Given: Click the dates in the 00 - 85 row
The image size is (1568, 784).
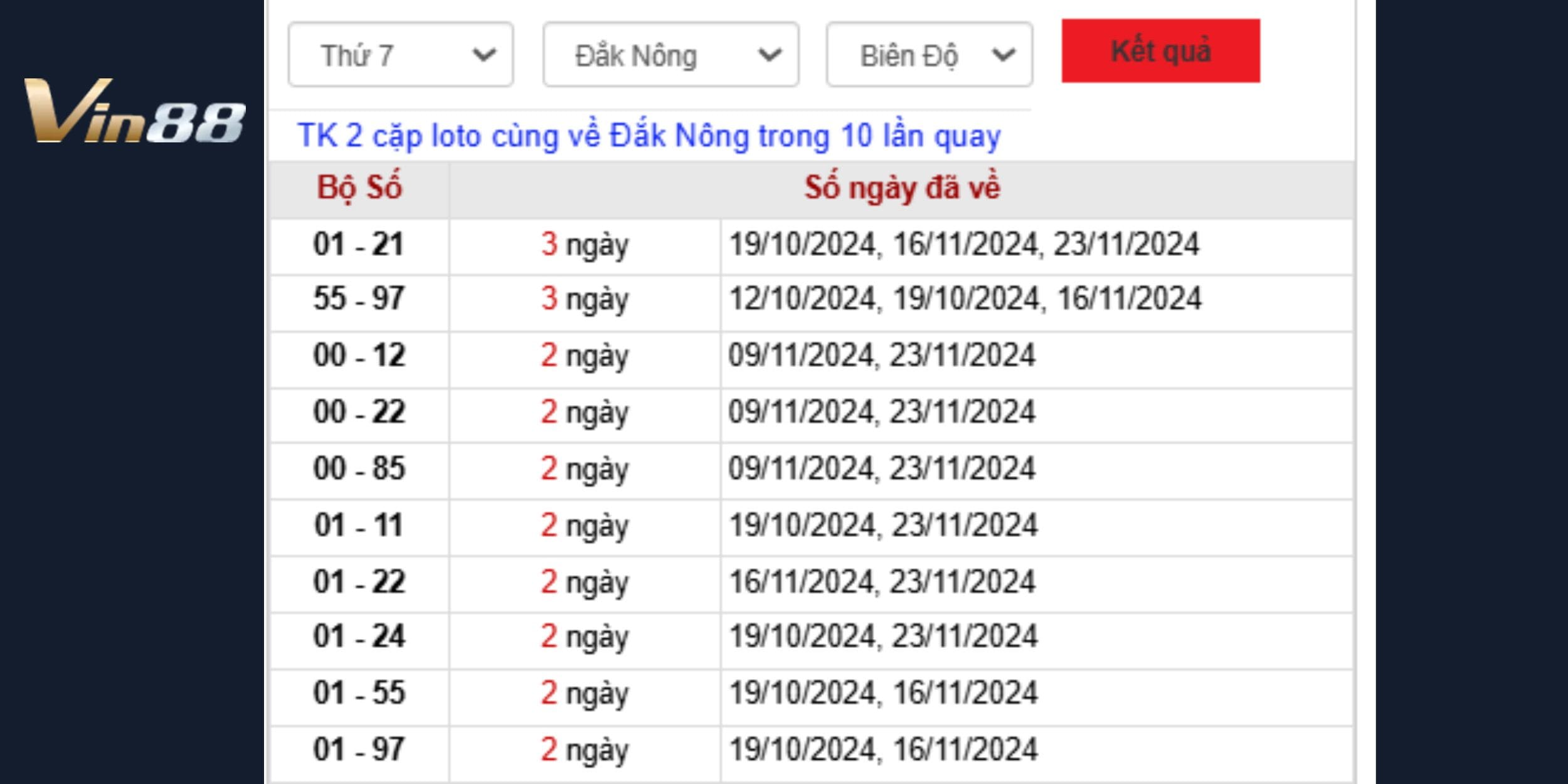Looking at the screenshot, I should pos(882,469).
